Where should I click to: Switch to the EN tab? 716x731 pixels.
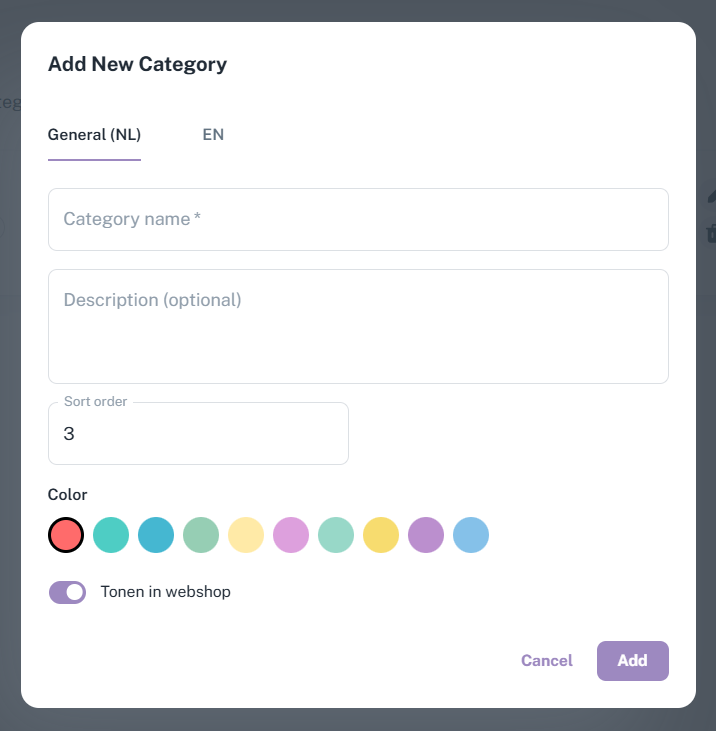point(213,134)
